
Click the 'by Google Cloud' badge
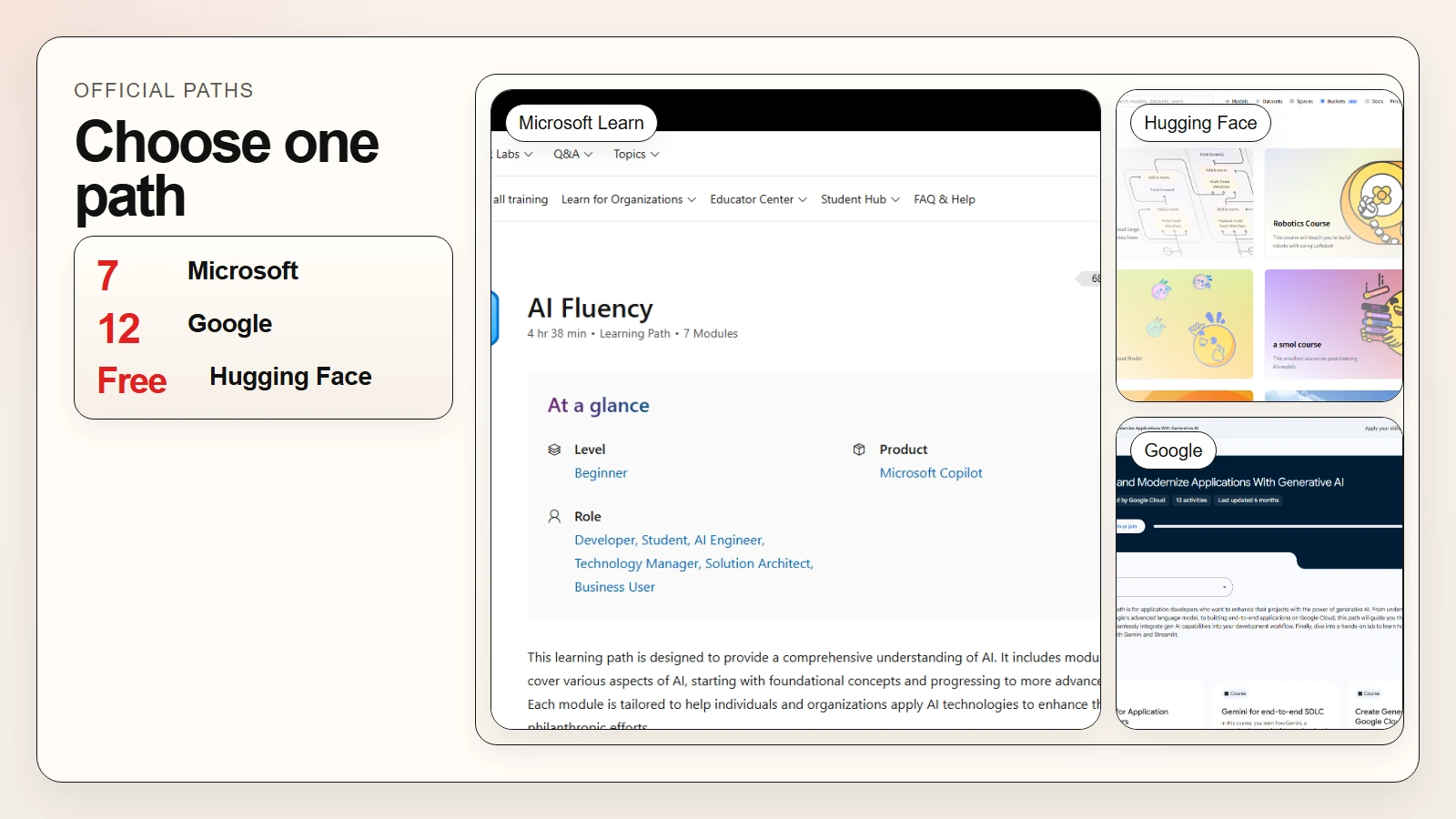point(1142,500)
